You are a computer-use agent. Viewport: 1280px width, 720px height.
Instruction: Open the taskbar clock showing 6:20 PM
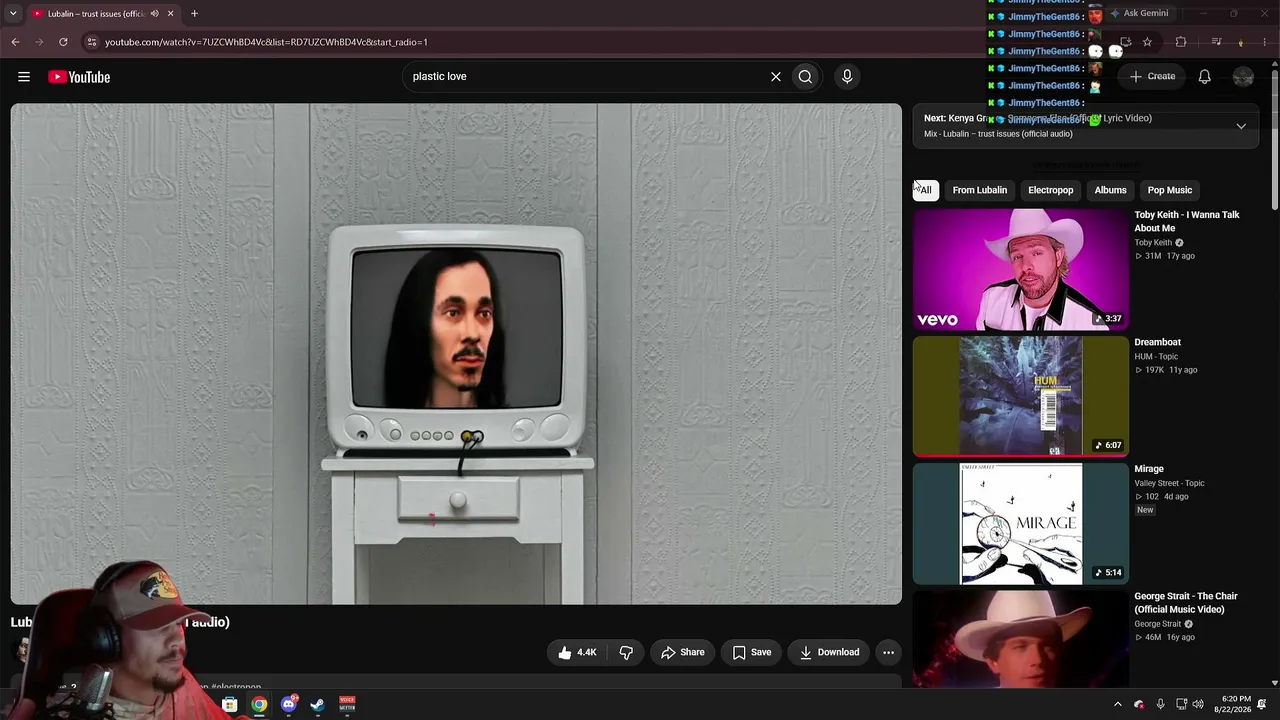(1234, 705)
